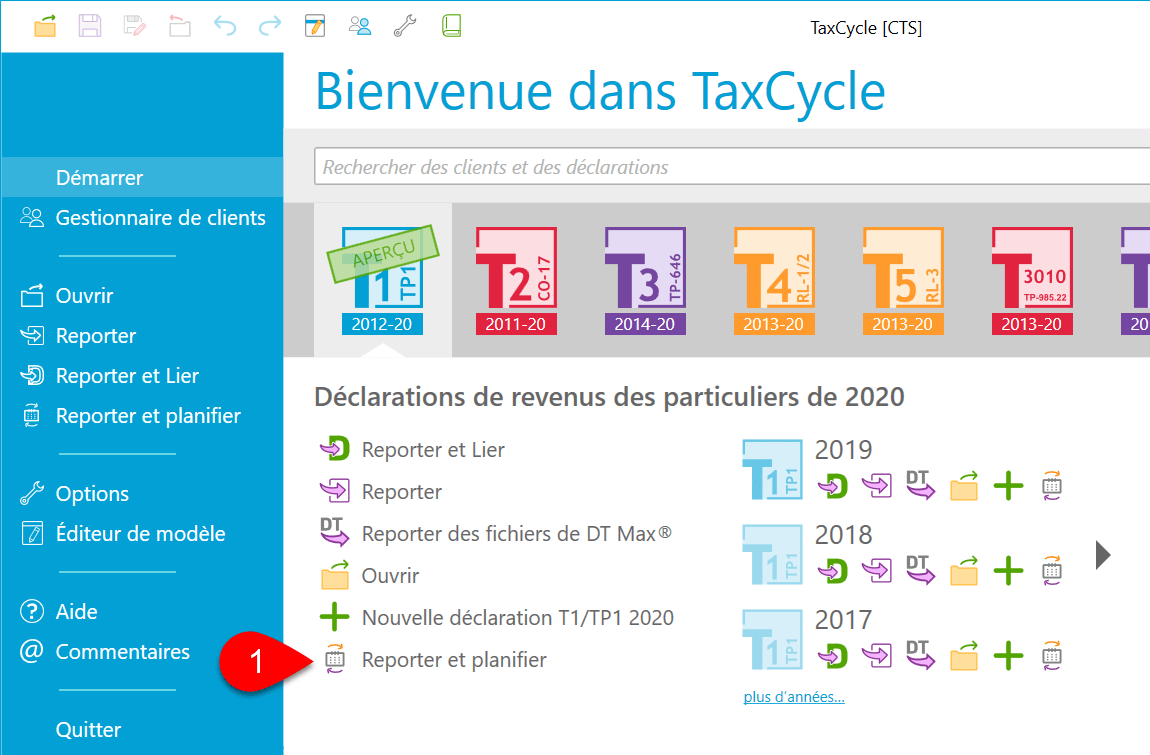Click the redo arrow in toolbar
The width and height of the screenshot is (1150, 755).
pyautogui.click(x=270, y=27)
